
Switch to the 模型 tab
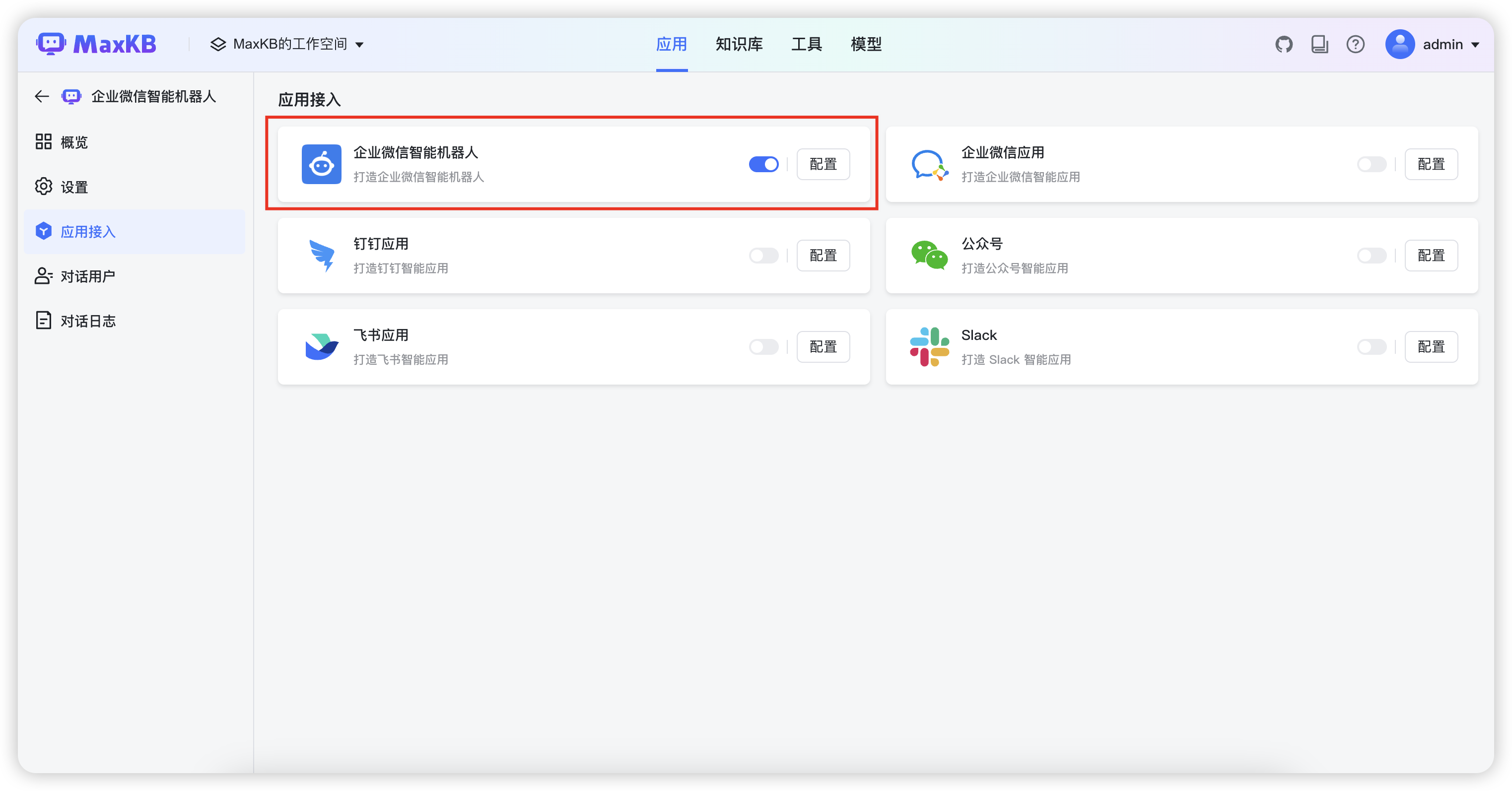pyautogui.click(x=866, y=45)
